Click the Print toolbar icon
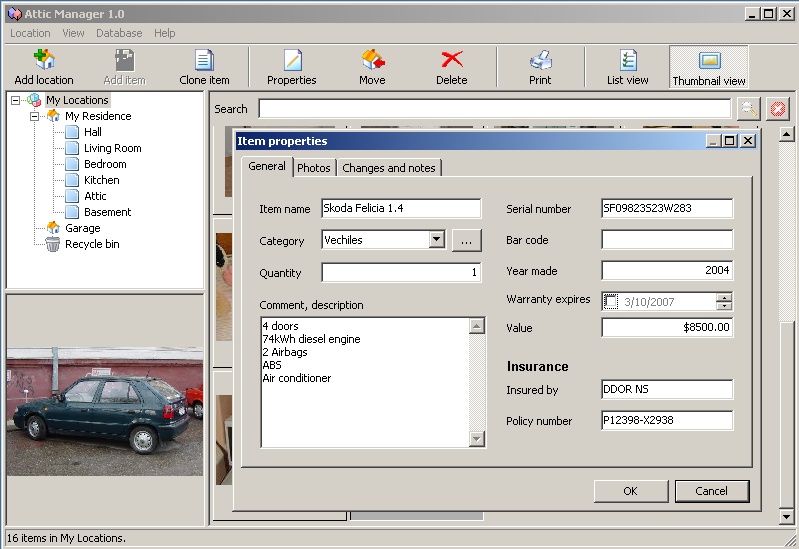Screen dimensions: 799x549 (540, 67)
